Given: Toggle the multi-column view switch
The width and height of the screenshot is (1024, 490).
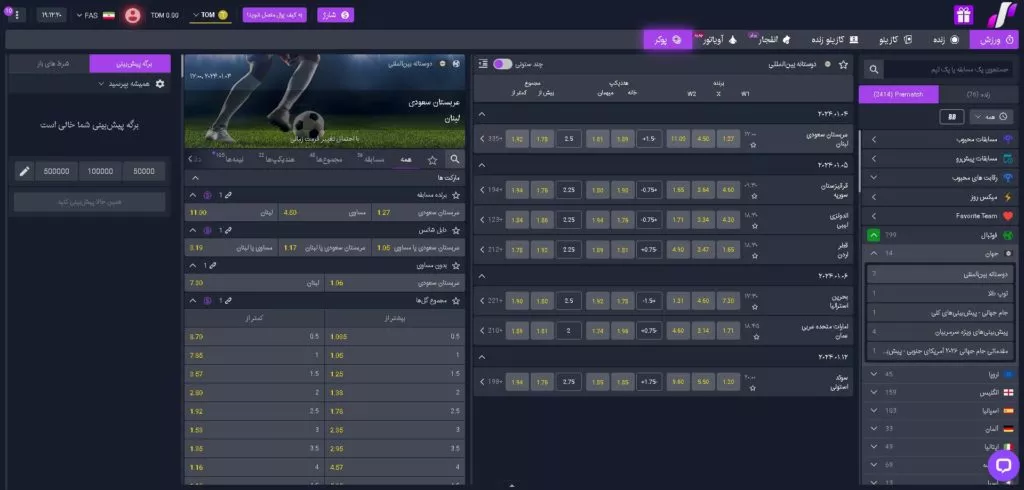Looking at the screenshot, I should tap(503, 64).
